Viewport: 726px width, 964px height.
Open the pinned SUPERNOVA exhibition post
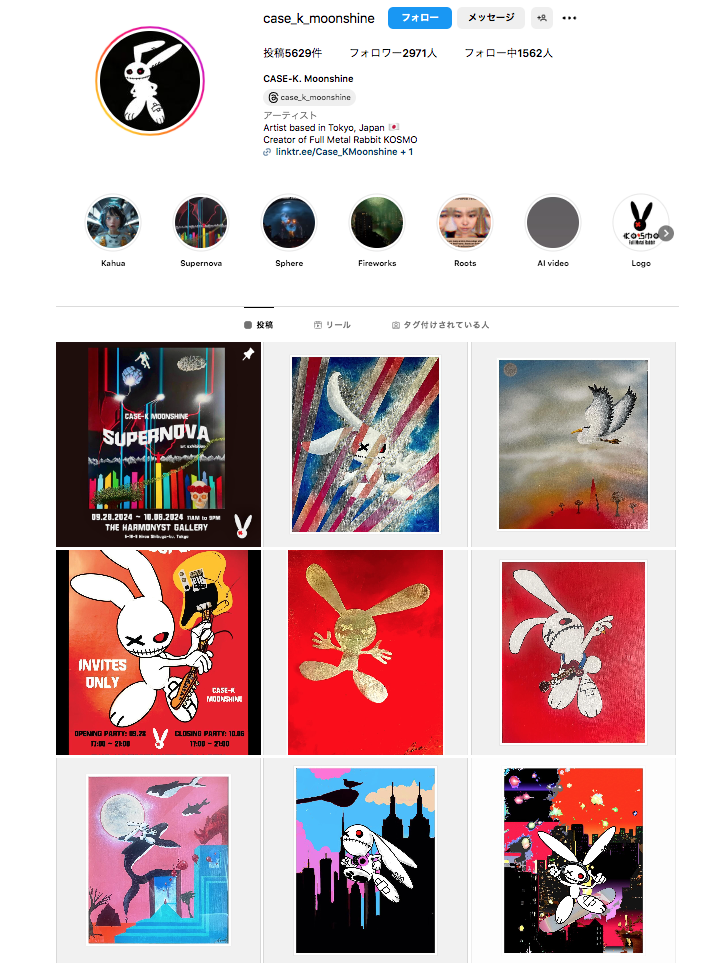[159, 444]
